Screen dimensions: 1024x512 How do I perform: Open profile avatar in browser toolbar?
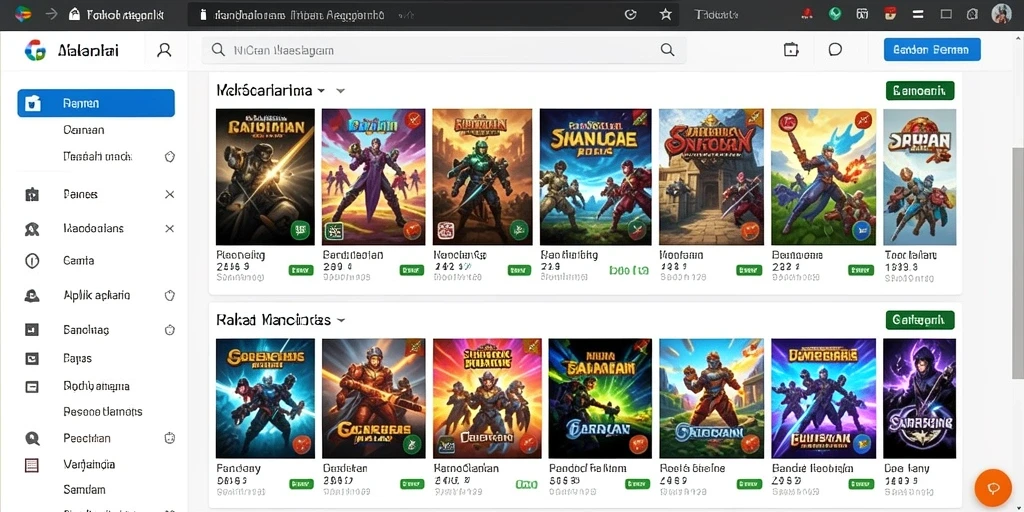[x=1001, y=14]
